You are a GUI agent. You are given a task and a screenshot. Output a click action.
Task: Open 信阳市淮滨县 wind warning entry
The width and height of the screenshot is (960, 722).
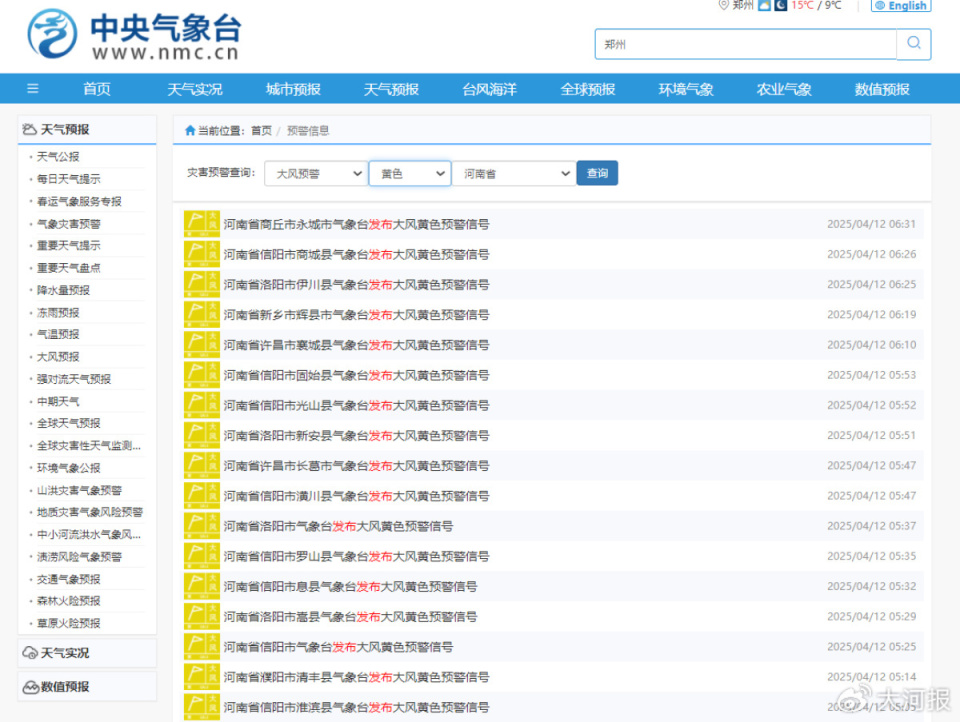click(x=356, y=707)
